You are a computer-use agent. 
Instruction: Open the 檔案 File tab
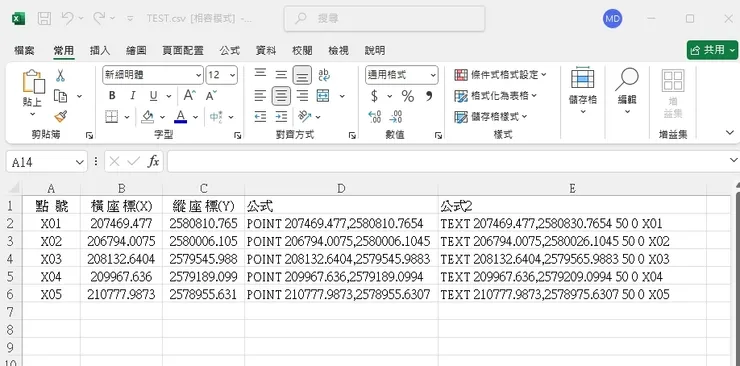pos(25,50)
